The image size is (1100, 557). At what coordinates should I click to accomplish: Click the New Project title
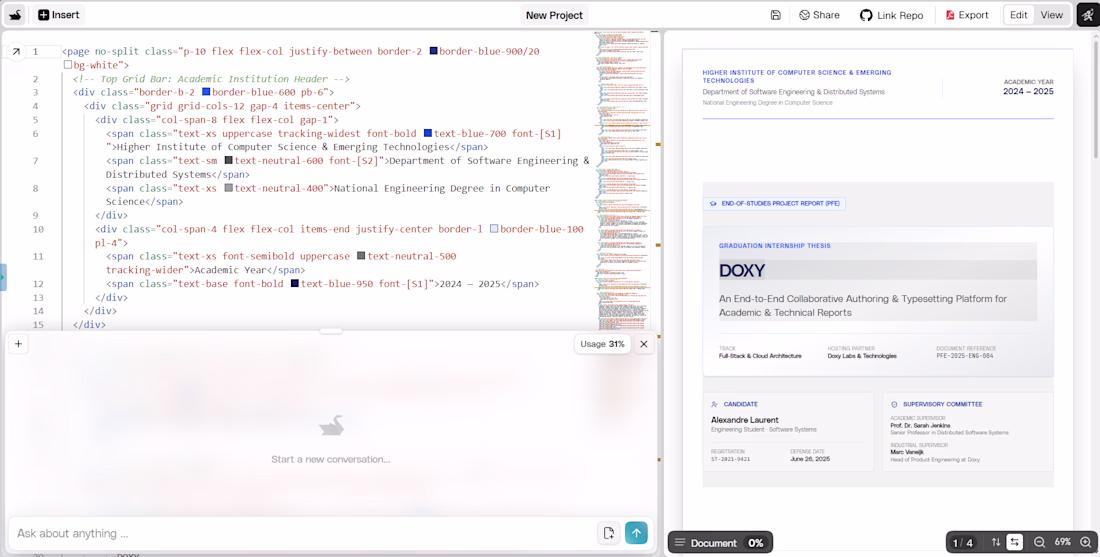click(x=554, y=15)
